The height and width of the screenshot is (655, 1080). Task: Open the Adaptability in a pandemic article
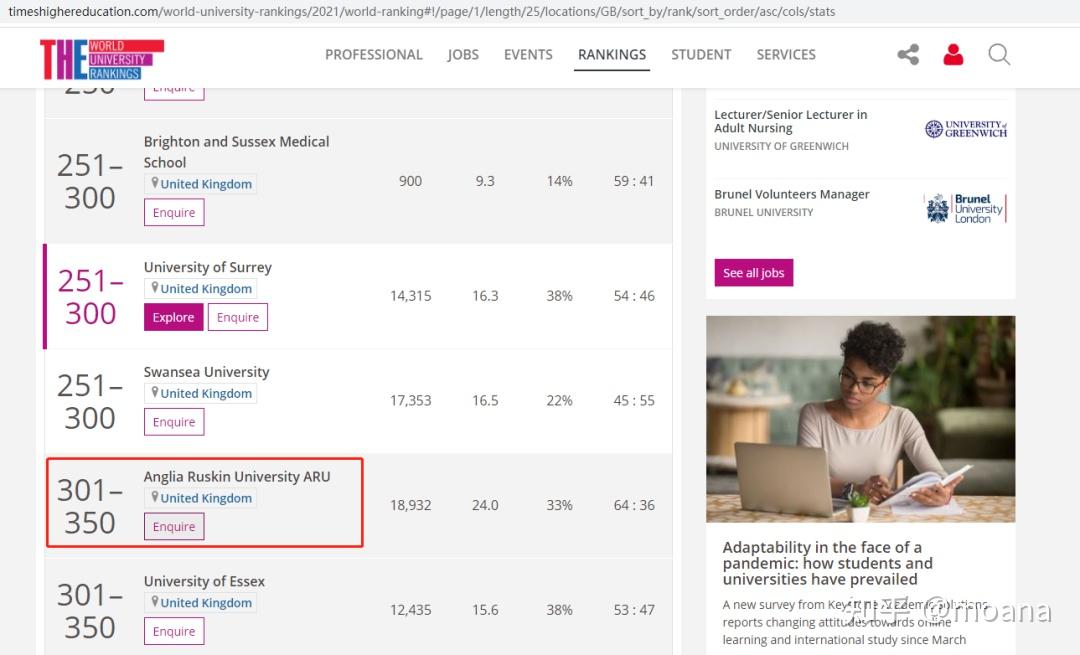(x=827, y=563)
